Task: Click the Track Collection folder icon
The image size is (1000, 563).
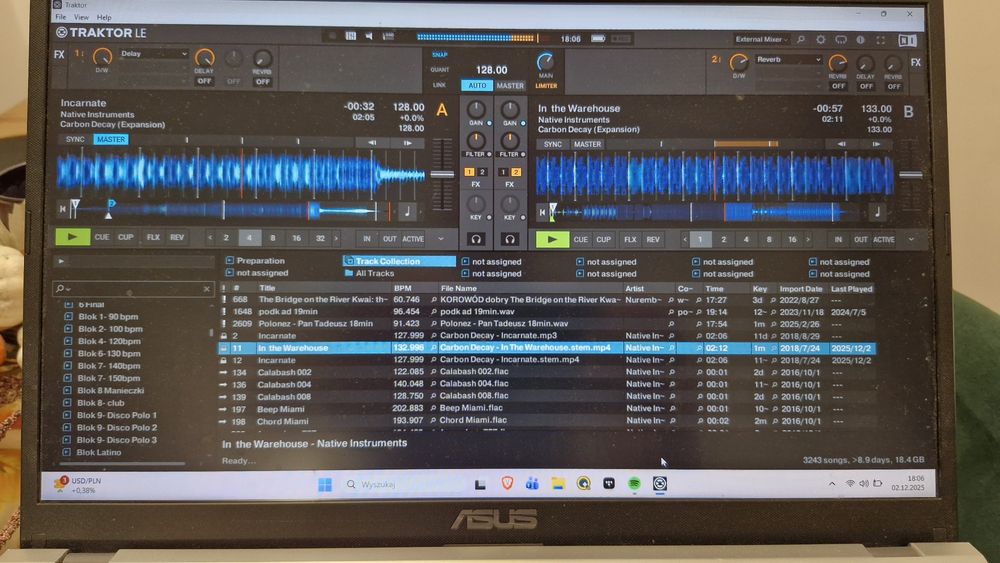Action: [x=349, y=261]
